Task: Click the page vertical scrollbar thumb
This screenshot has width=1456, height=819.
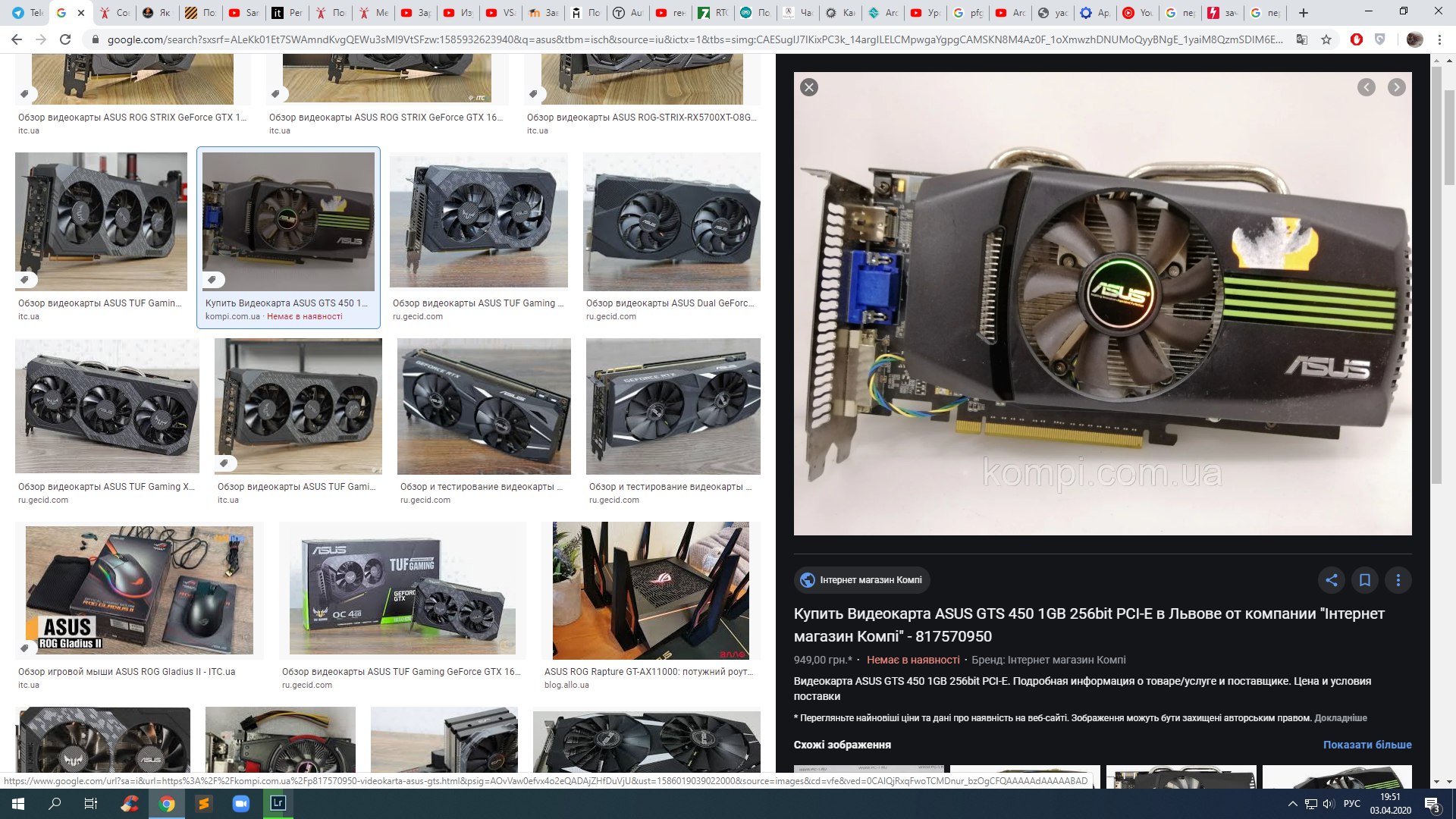Action: tap(1449, 136)
